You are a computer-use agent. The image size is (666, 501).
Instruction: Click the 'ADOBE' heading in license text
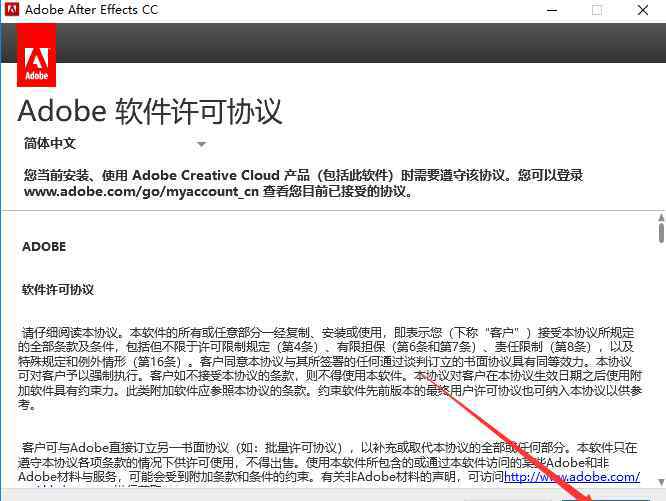pos(44,247)
